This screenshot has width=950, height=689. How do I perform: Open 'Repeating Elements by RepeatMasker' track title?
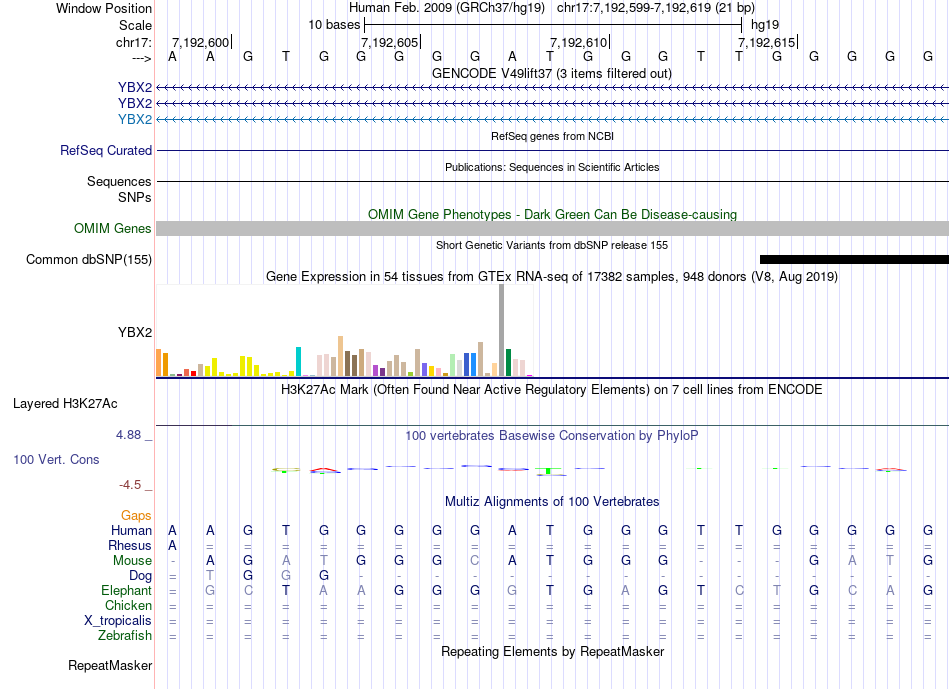[x=552, y=651]
